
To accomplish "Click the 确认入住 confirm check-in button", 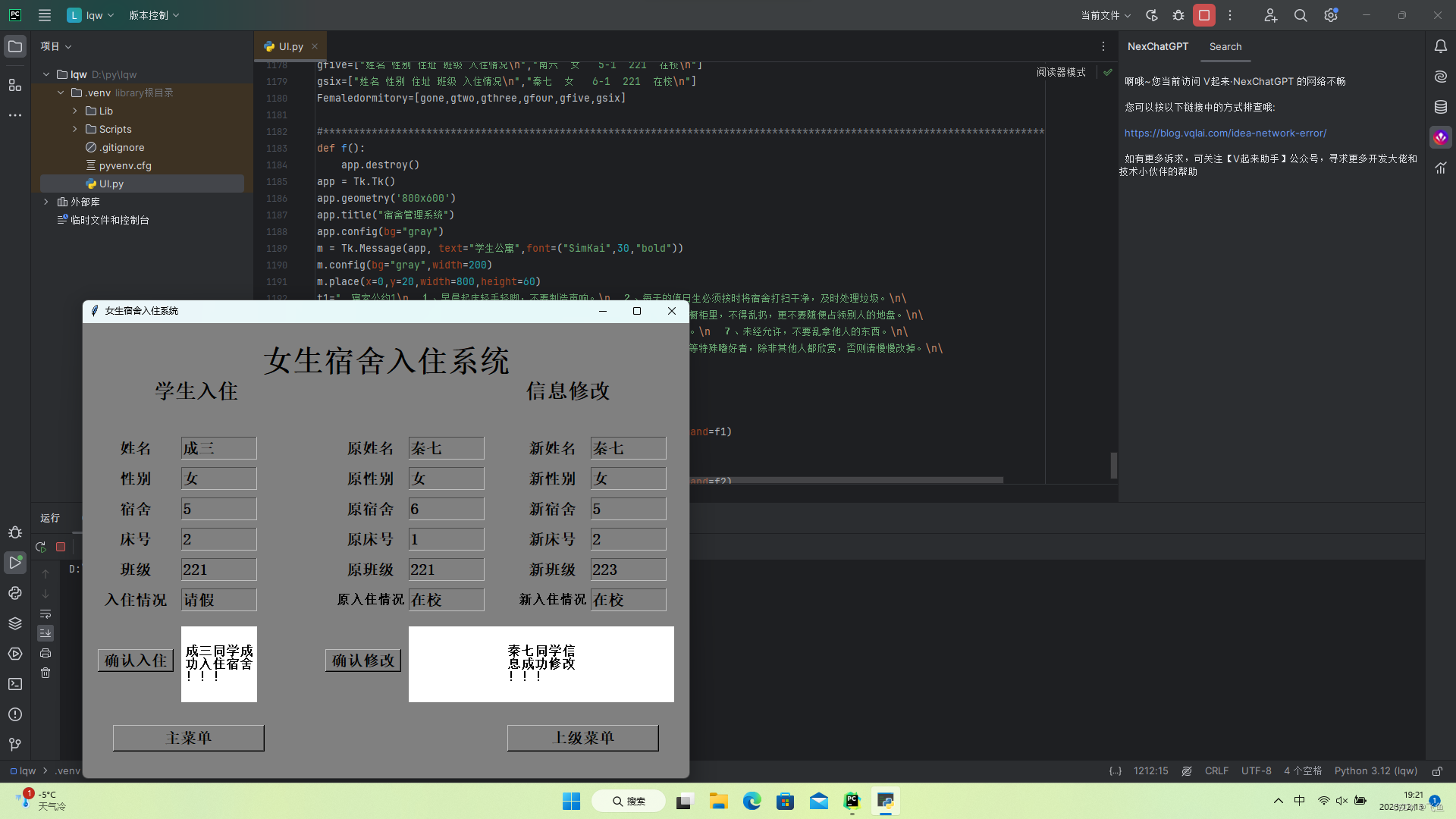I will click(136, 661).
